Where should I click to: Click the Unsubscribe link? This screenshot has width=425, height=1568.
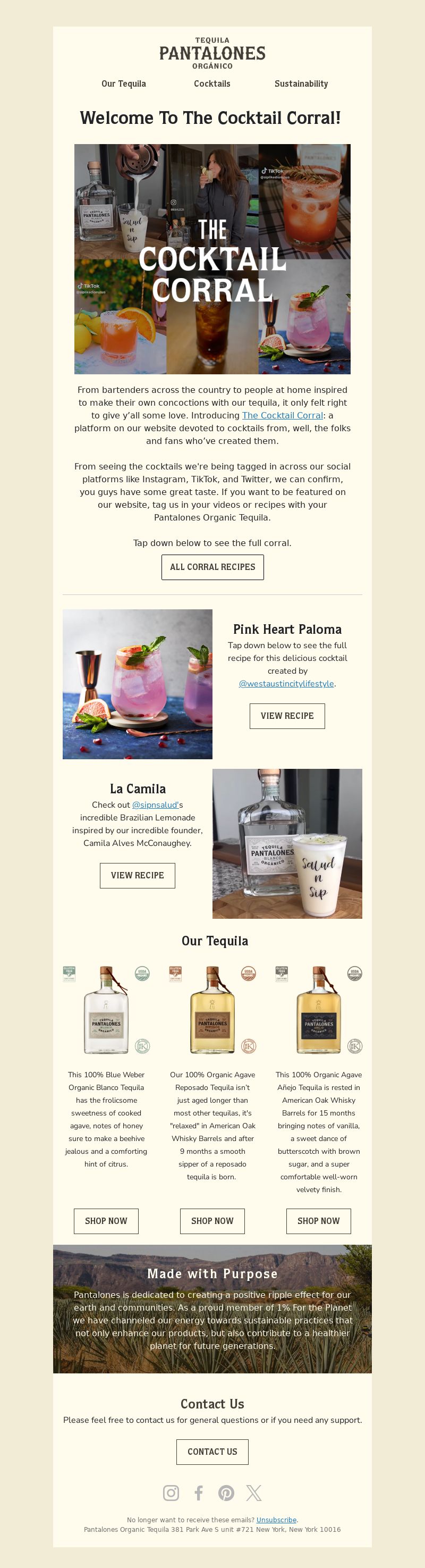coord(277,1520)
